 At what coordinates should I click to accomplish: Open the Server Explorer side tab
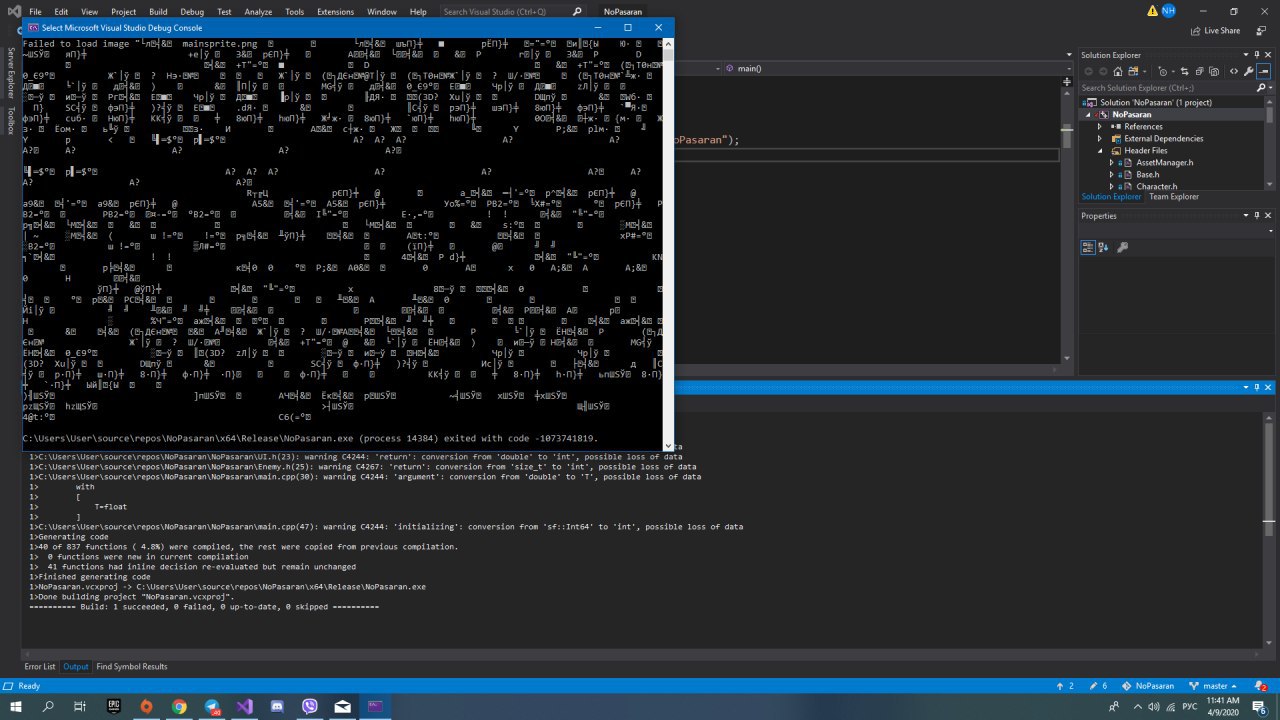click(11, 72)
